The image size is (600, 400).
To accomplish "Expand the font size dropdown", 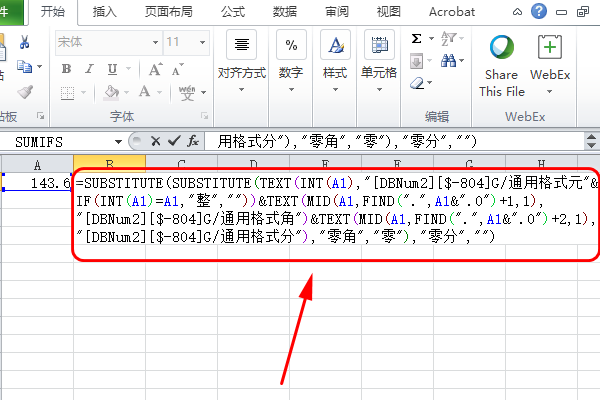I will (201, 43).
